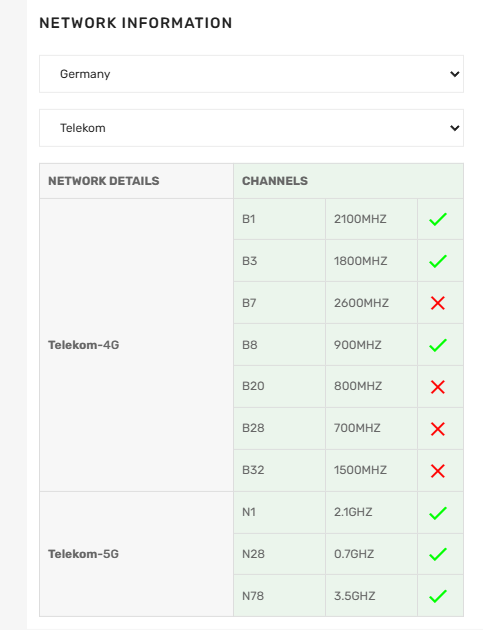Image resolution: width=483 pixels, height=630 pixels.
Task: Click the red cross in B20 row
Action: pyautogui.click(x=438, y=387)
